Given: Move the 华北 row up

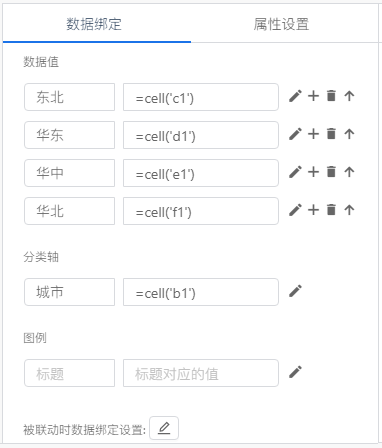Looking at the screenshot, I should pyautogui.click(x=349, y=210).
